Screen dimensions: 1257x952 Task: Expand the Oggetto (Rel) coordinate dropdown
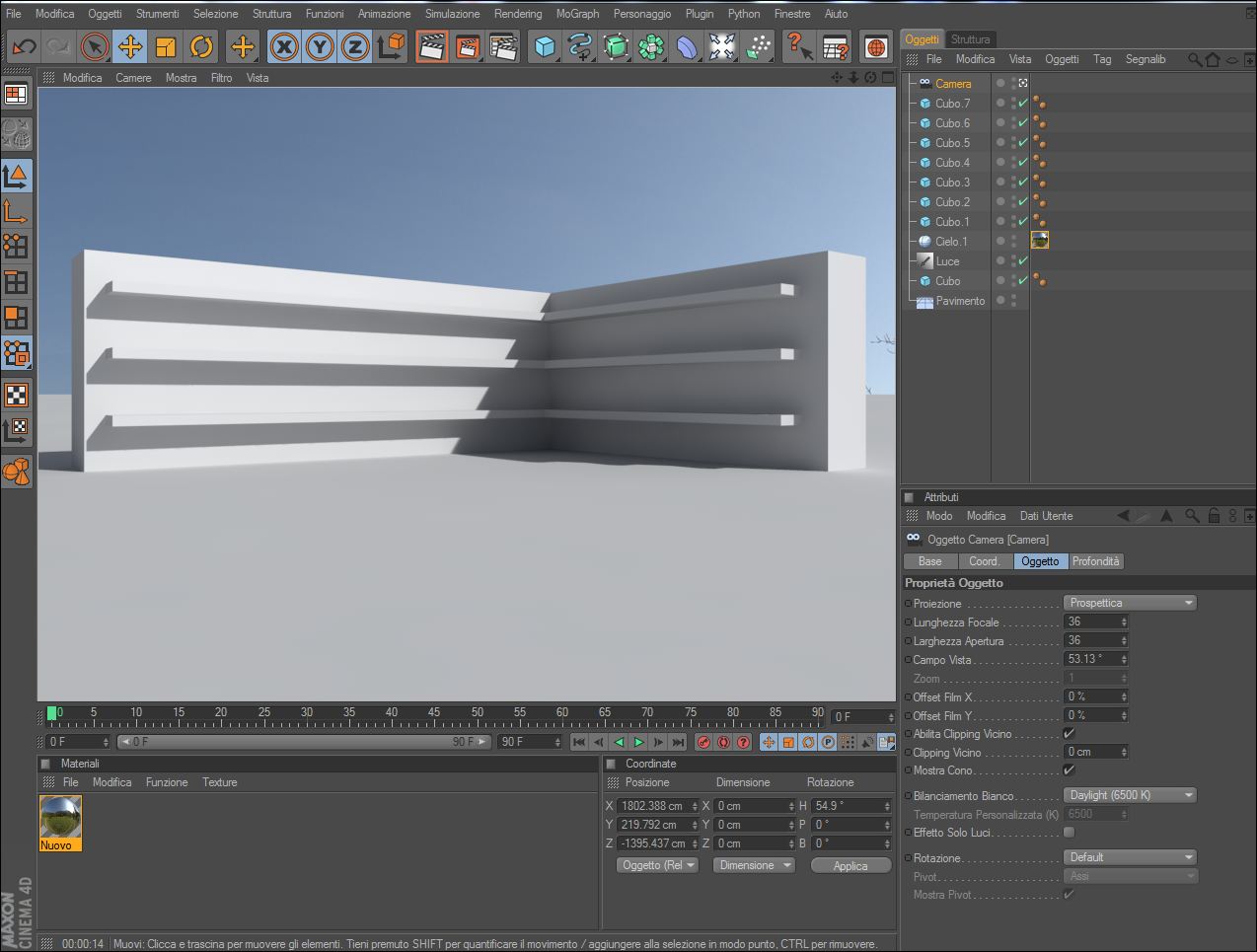tap(657, 865)
